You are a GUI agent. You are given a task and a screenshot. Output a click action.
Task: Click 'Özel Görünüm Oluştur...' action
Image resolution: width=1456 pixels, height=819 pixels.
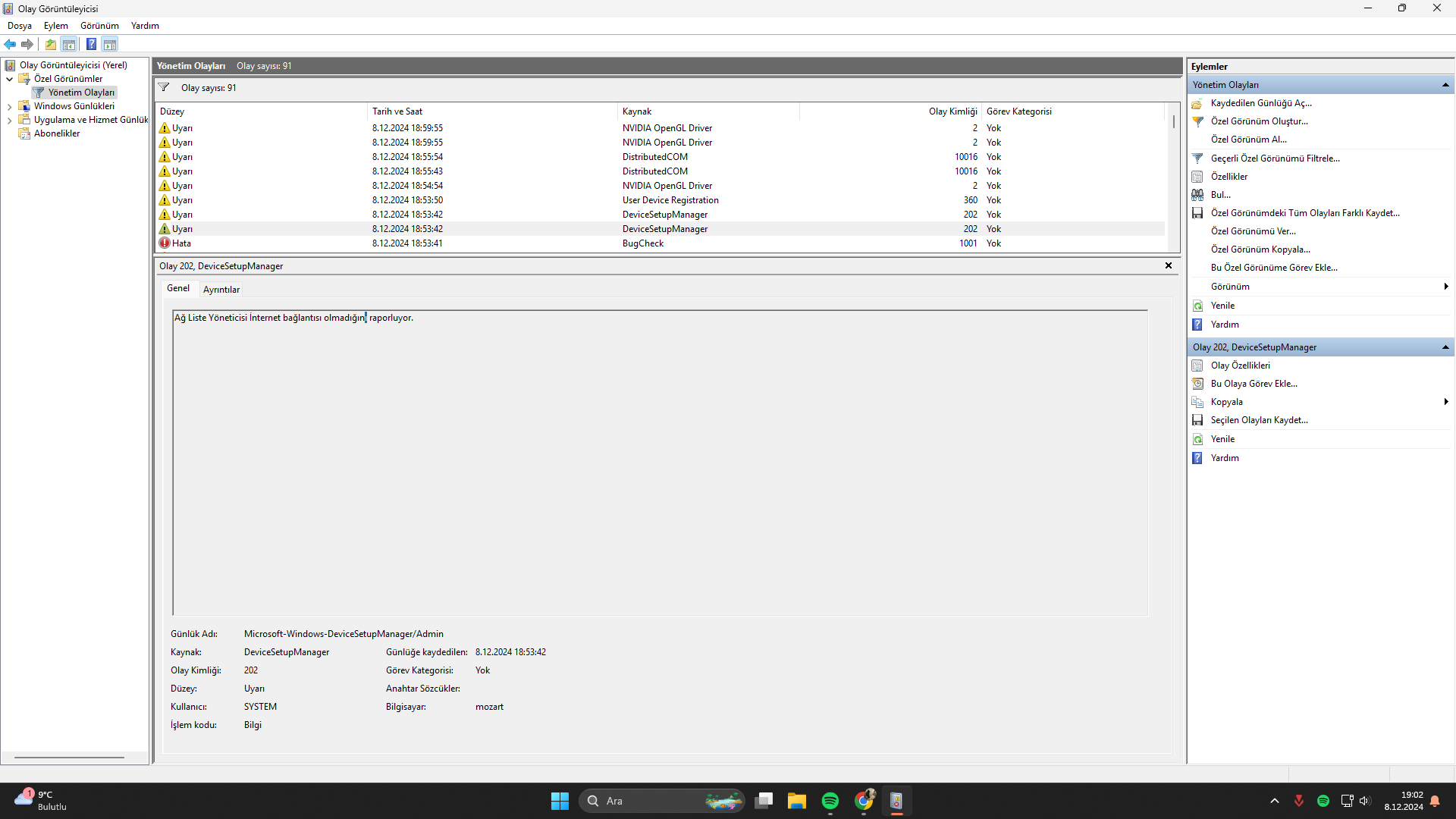click(x=1259, y=121)
